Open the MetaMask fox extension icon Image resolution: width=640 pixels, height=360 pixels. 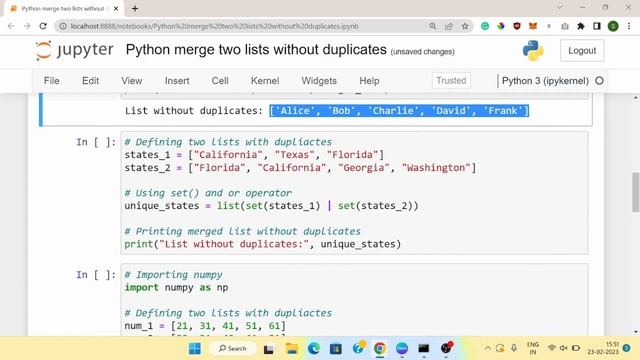(533, 26)
